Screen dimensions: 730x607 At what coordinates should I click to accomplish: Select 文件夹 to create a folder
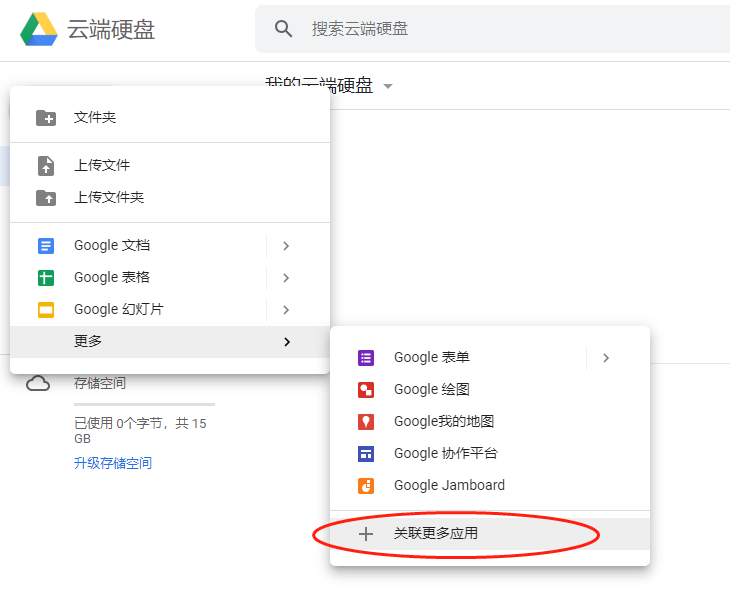click(x=170, y=118)
